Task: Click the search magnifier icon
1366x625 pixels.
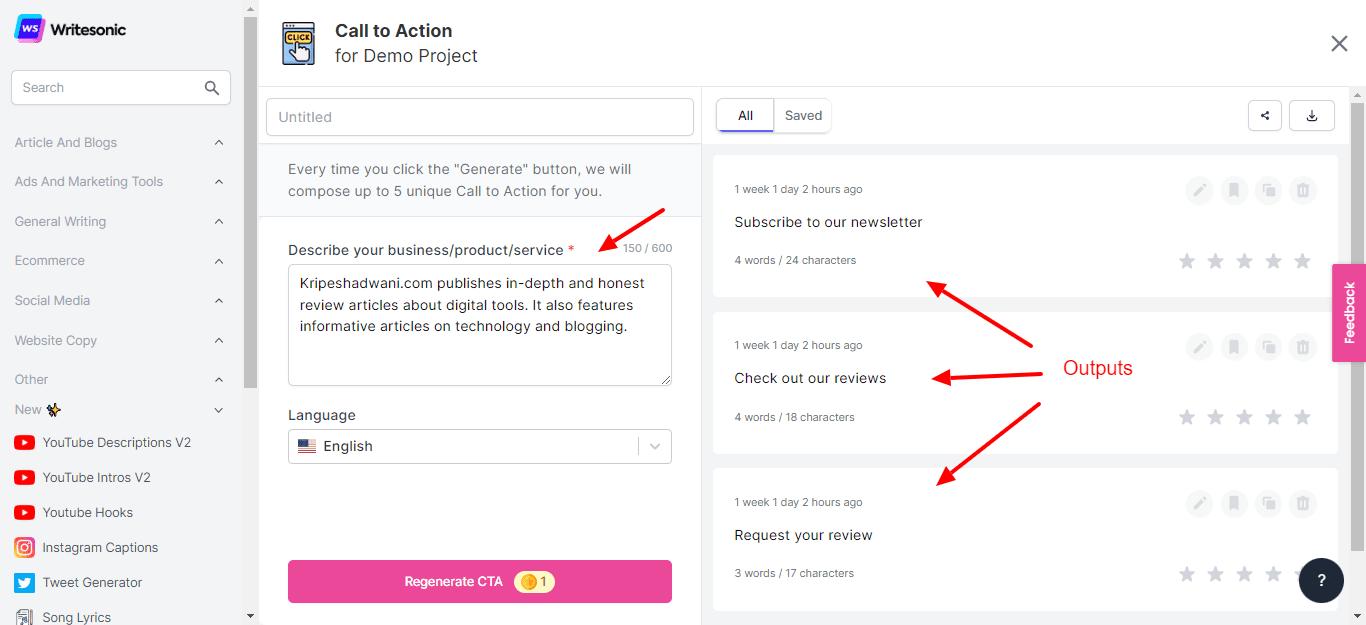Action: pyautogui.click(x=212, y=88)
